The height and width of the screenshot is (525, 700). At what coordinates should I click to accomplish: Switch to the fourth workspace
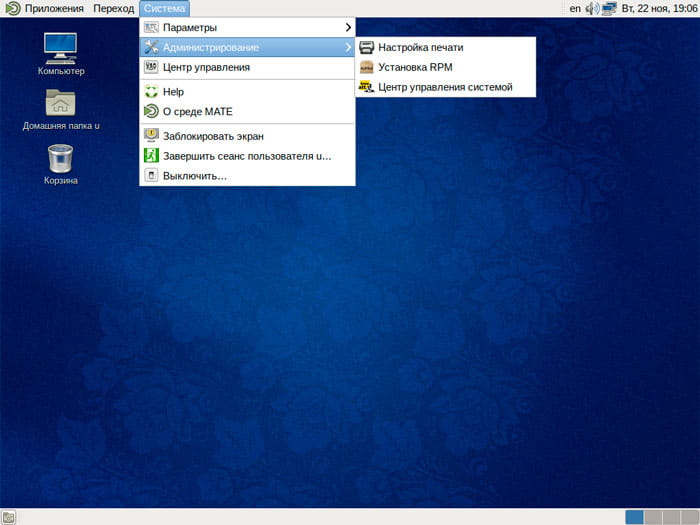pyautogui.click(x=690, y=517)
